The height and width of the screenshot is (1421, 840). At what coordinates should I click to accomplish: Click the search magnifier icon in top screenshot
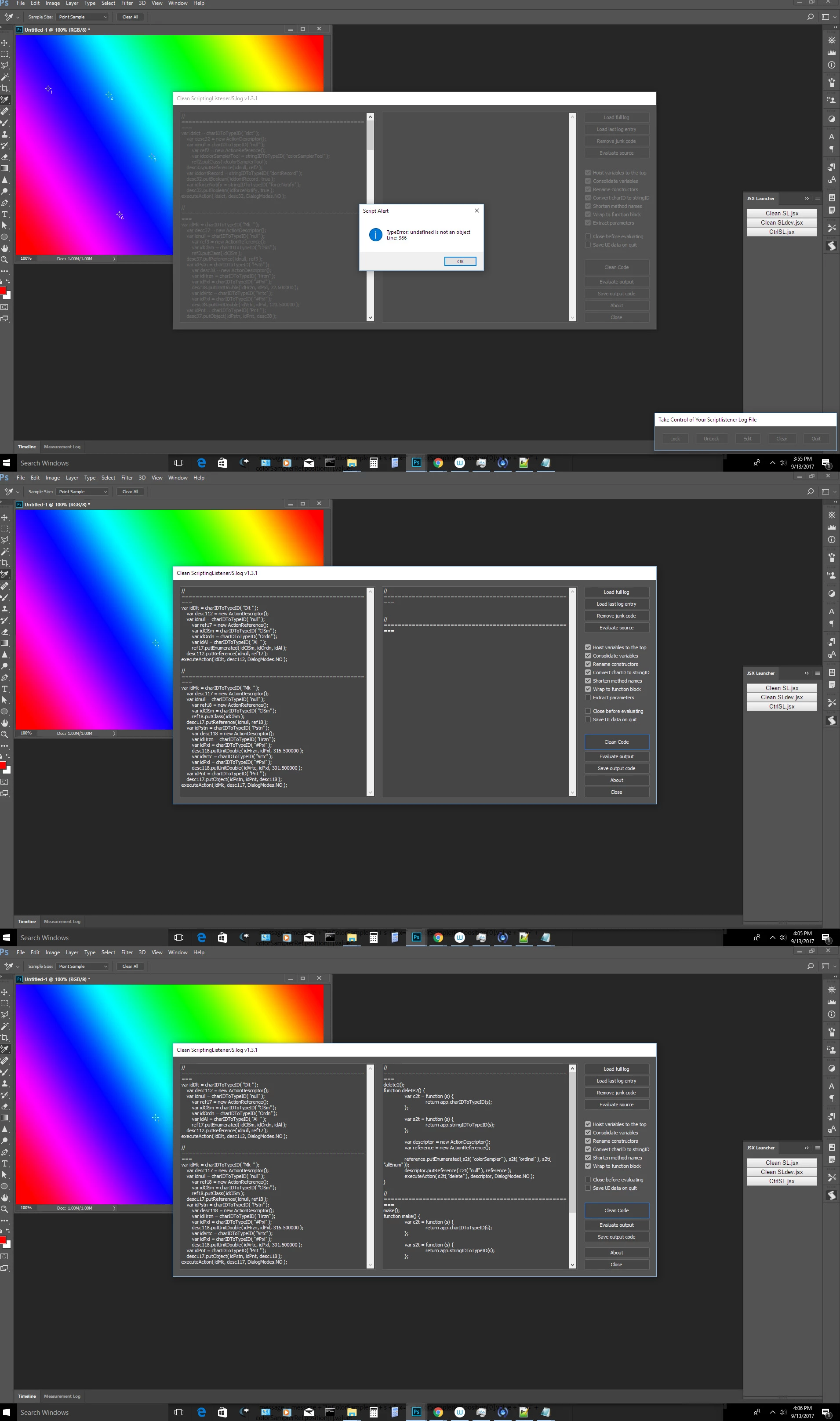click(810, 17)
